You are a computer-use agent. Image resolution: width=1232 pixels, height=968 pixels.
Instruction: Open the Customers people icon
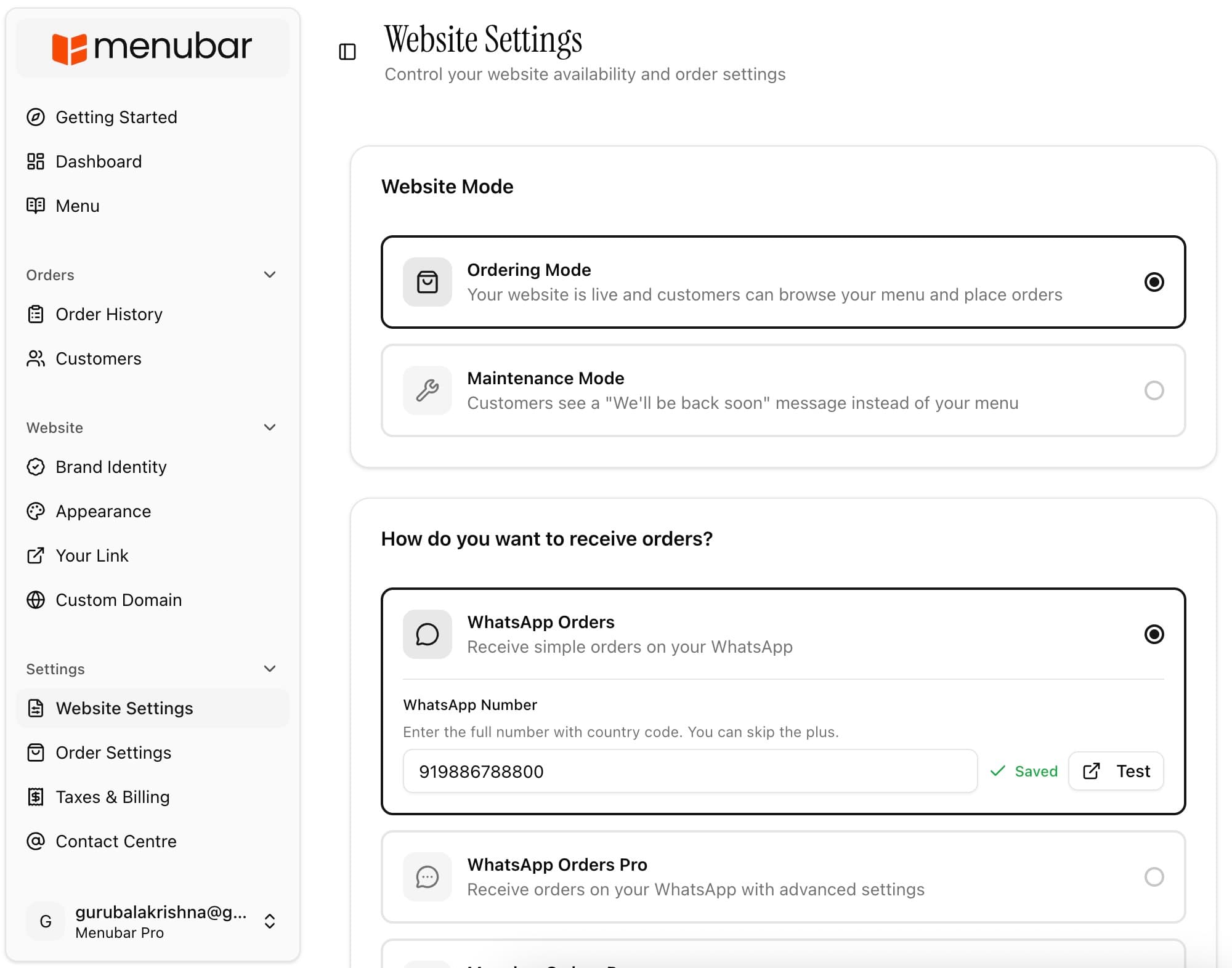tap(36, 358)
